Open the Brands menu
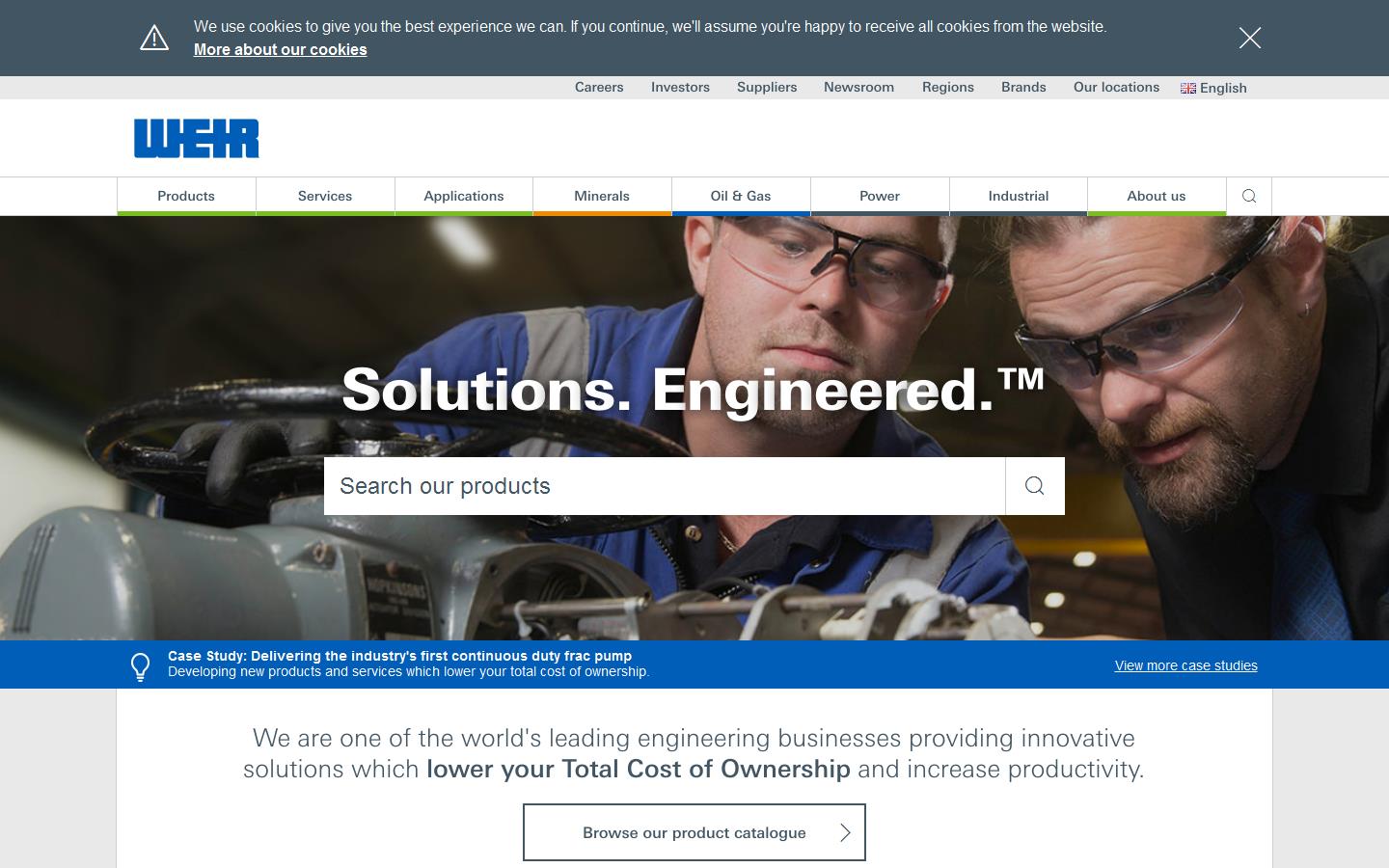 tap(1023, 87)
